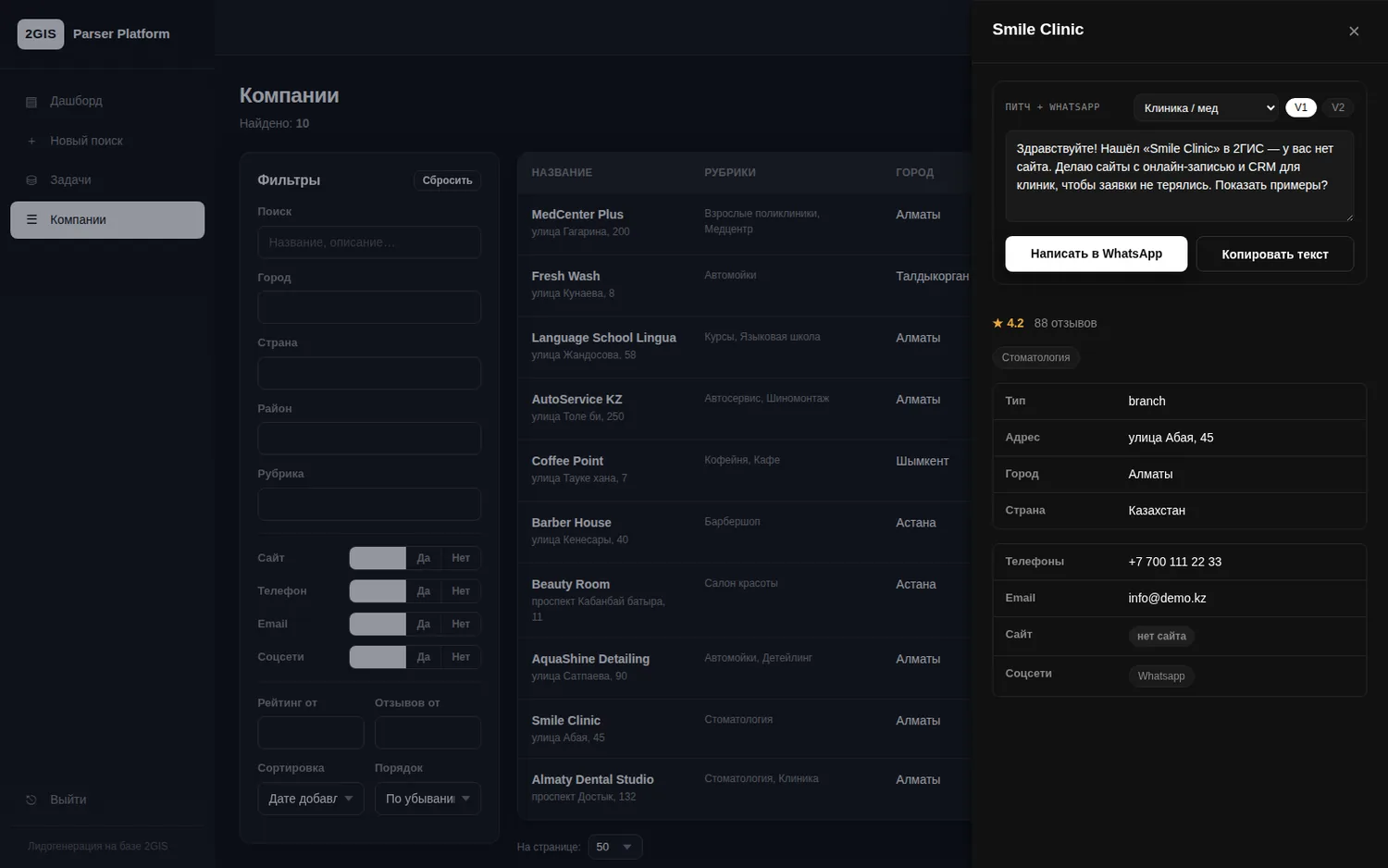Image resolution: width=1388 pixels, height=868 pixels.
Task: Click the plus icon for Новый поиск
Action: 31,142
